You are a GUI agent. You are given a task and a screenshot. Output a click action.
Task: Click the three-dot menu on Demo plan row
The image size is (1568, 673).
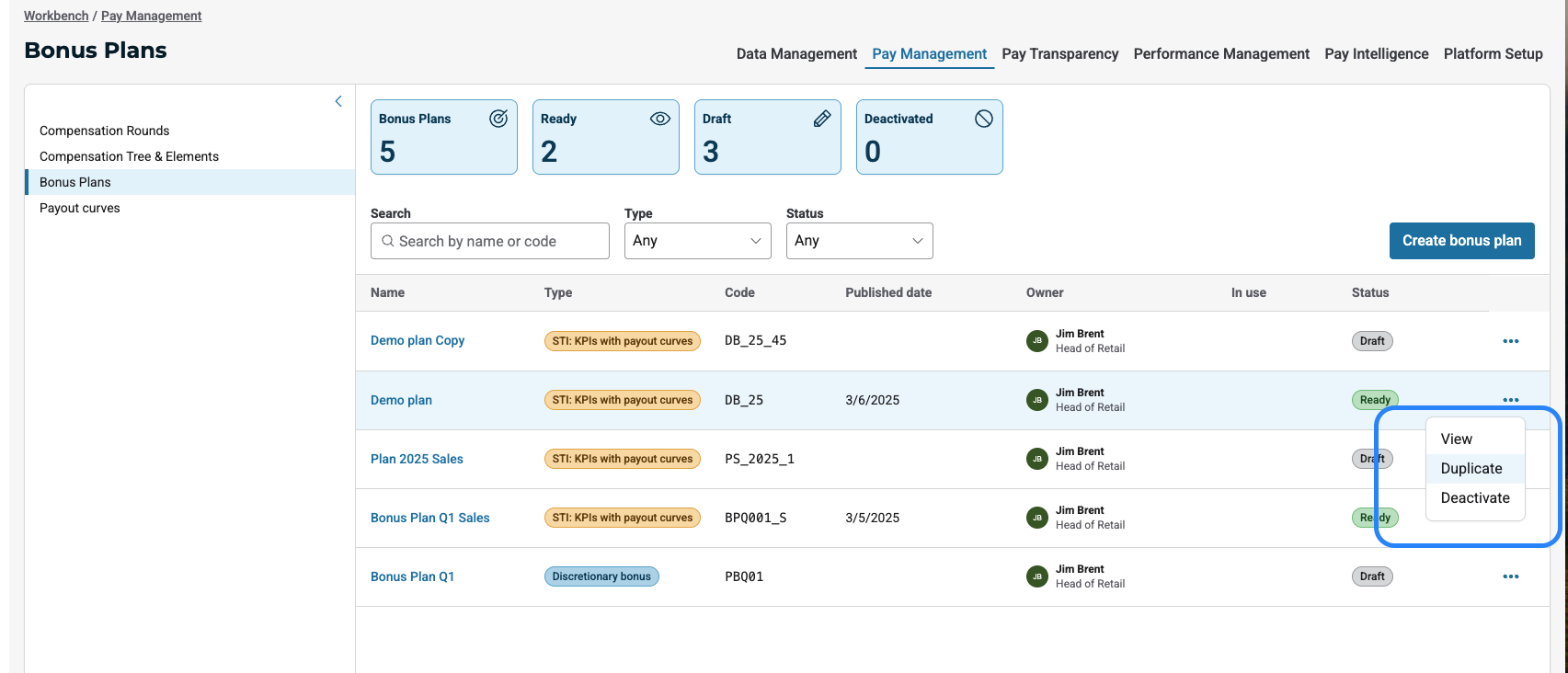click(x=1510, y=400)
